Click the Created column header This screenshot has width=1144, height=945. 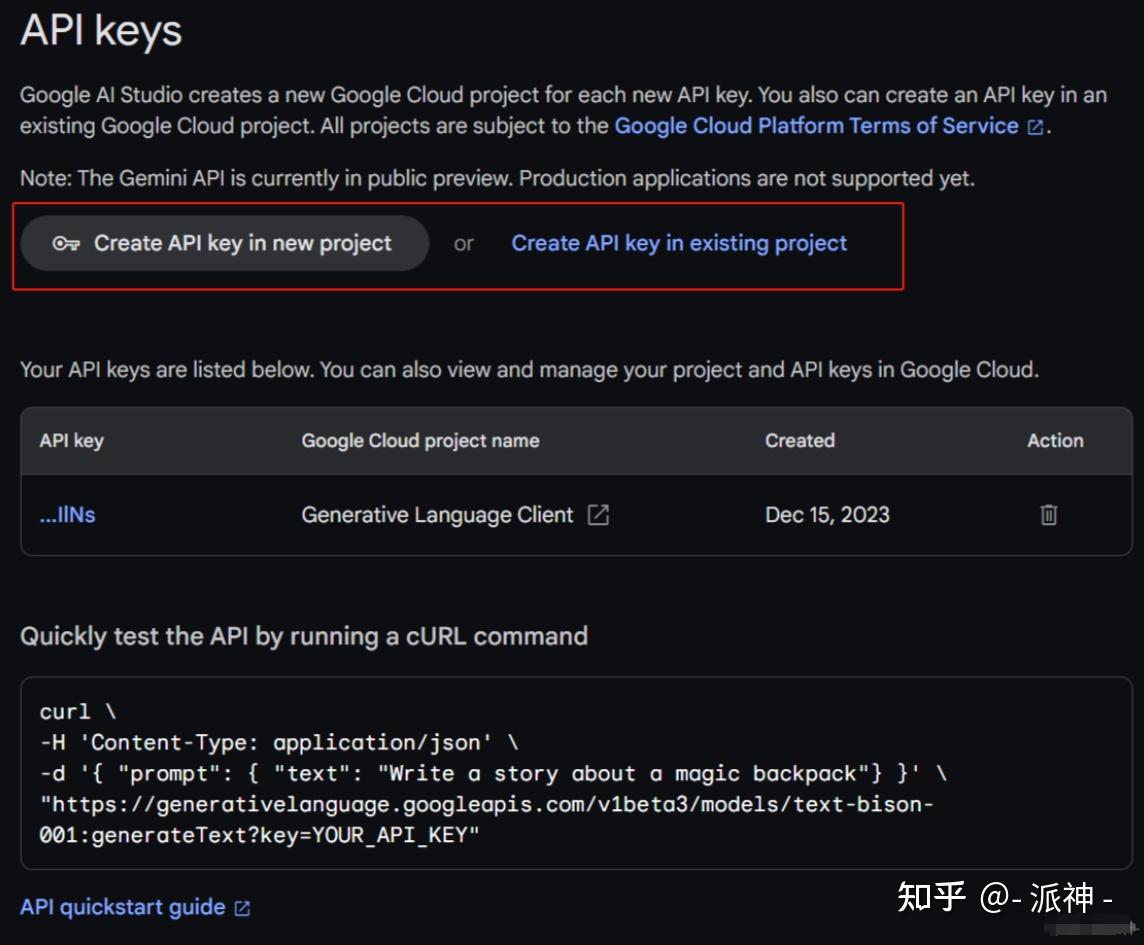[x=799, y=440]
